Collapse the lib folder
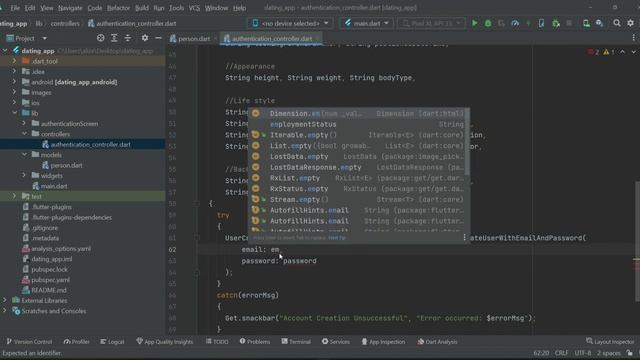640x360 pixels. 14,113
